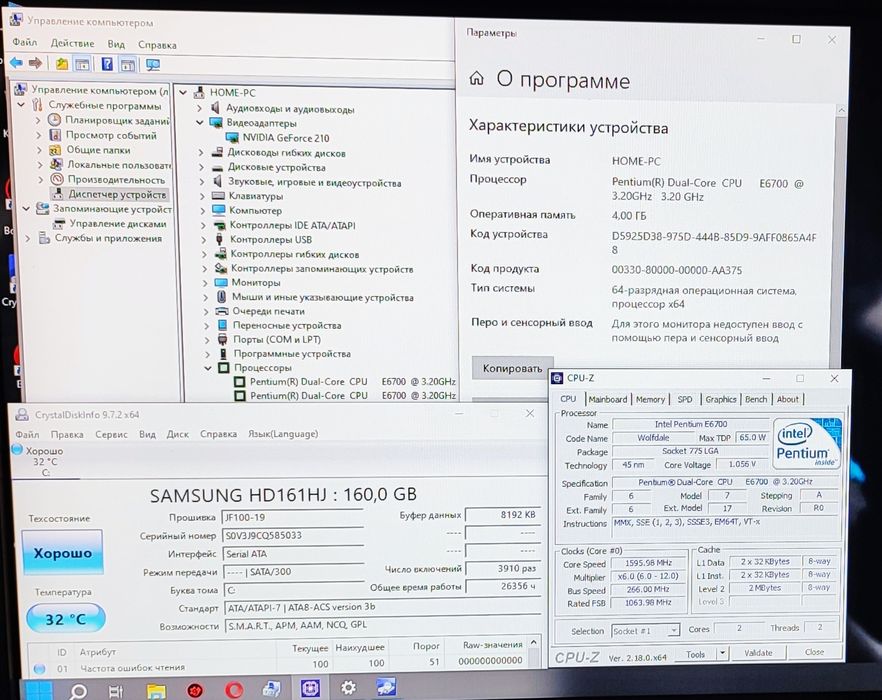Open Task View on the taskbar

tap(116, 690)
